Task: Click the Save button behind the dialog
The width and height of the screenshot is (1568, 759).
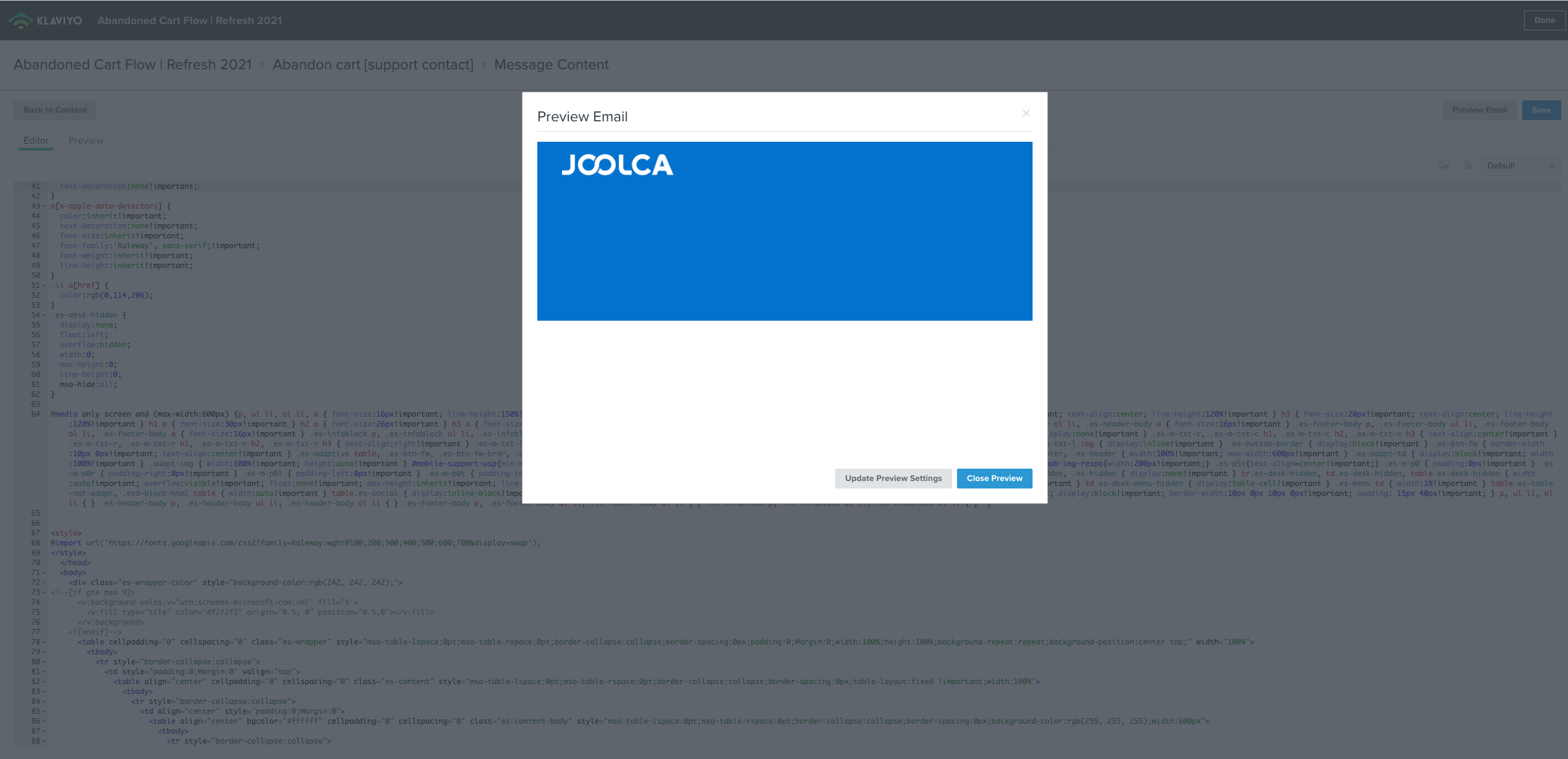Action: click(x=1541, y=110)
